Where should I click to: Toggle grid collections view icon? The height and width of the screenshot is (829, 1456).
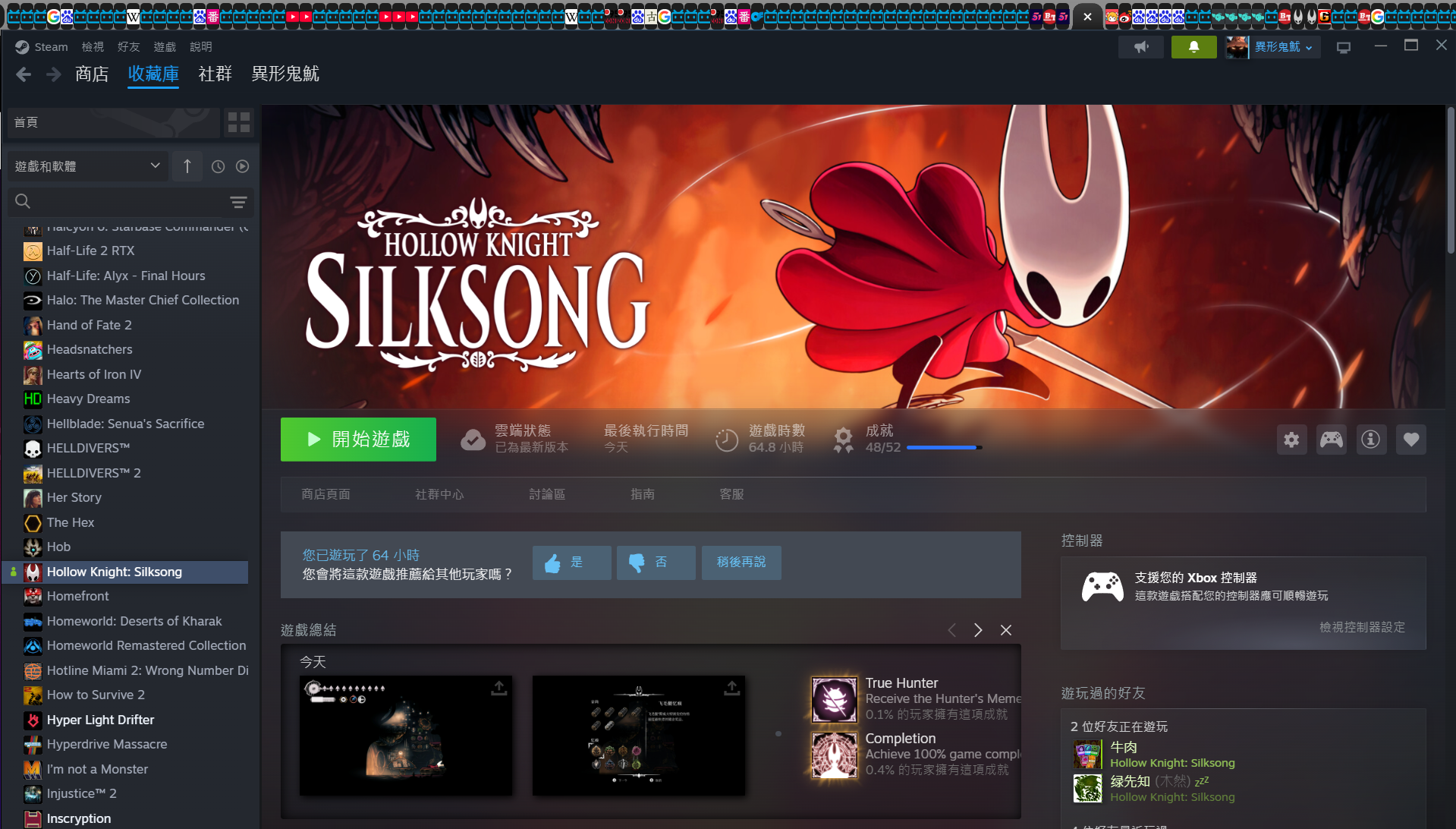tap(239, 122)
